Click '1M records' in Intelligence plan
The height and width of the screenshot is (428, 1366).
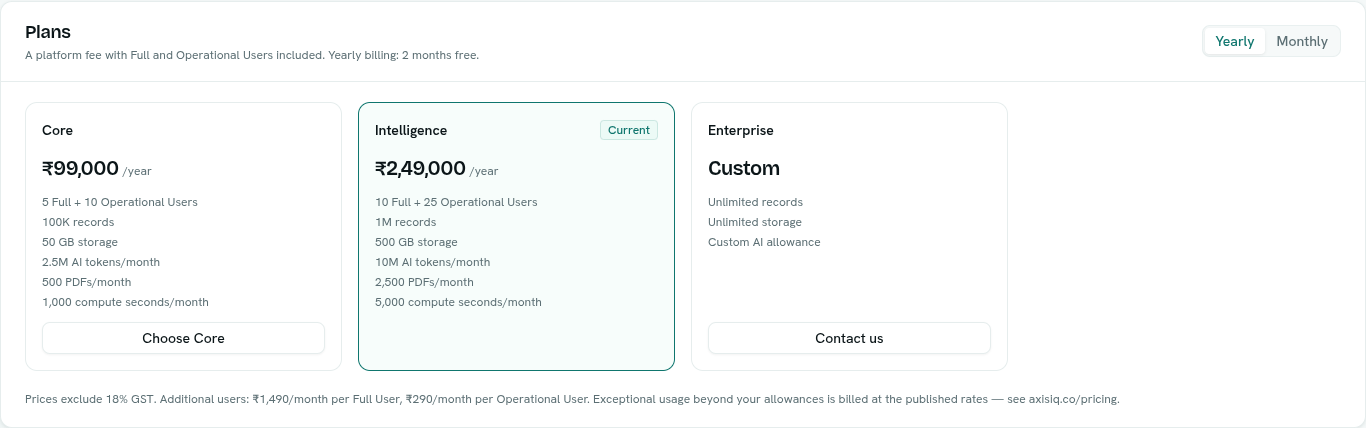pos(406,222)
